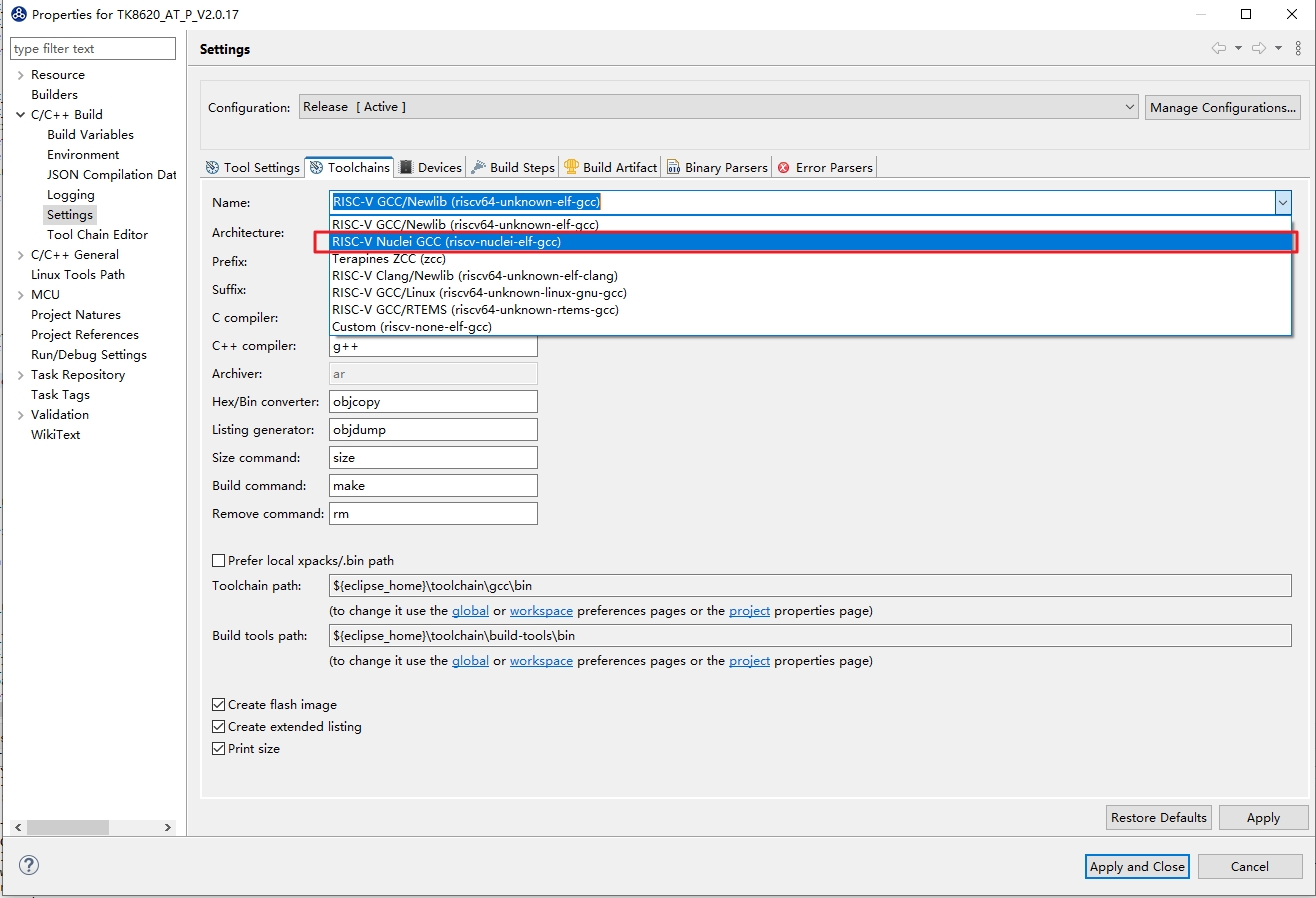This screenshot has height=898, width=1316.
Task: Expand the Validation tree node
Action: tap(20, 415)
